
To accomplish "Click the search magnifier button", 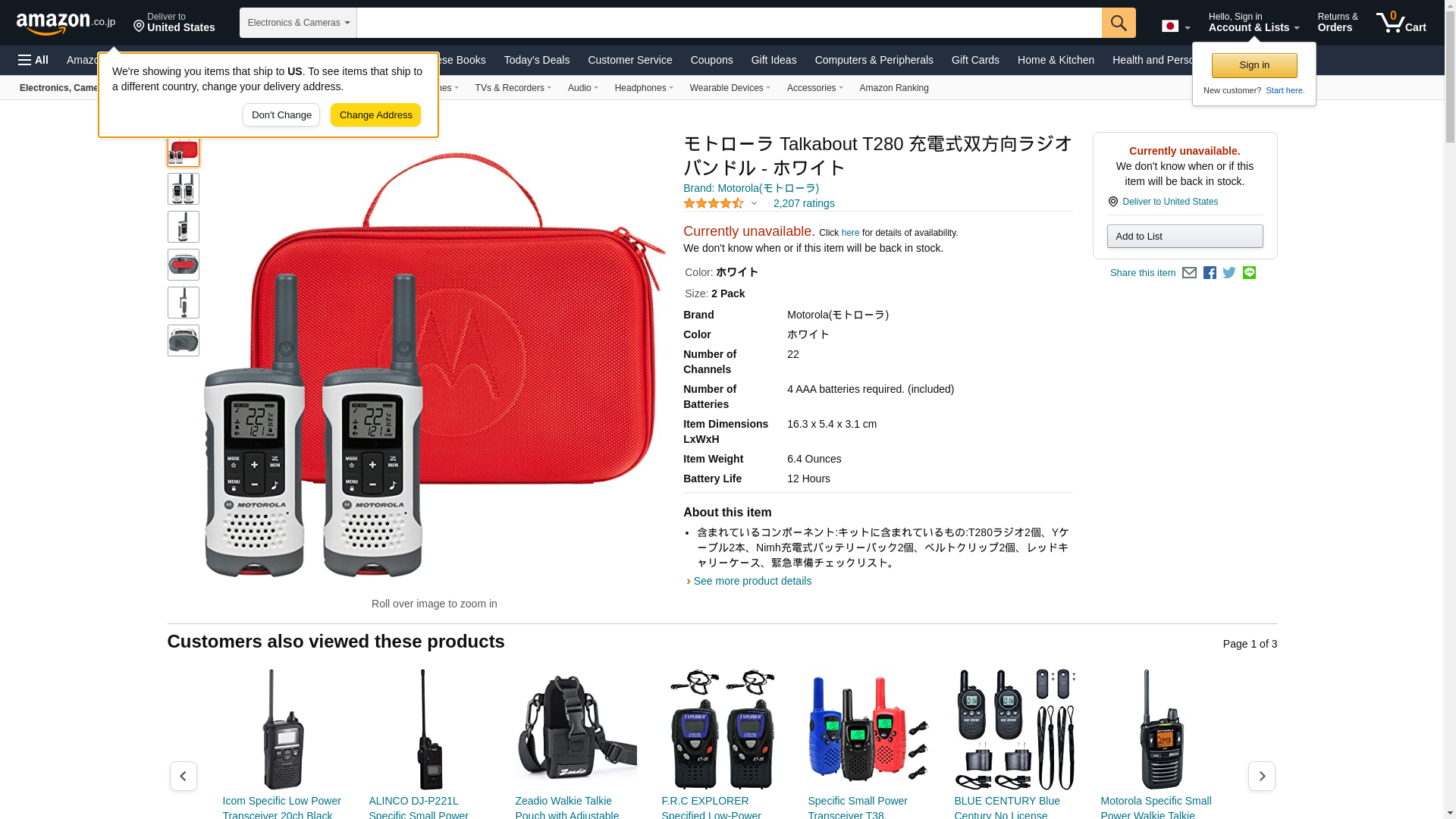I will 1119,23.
